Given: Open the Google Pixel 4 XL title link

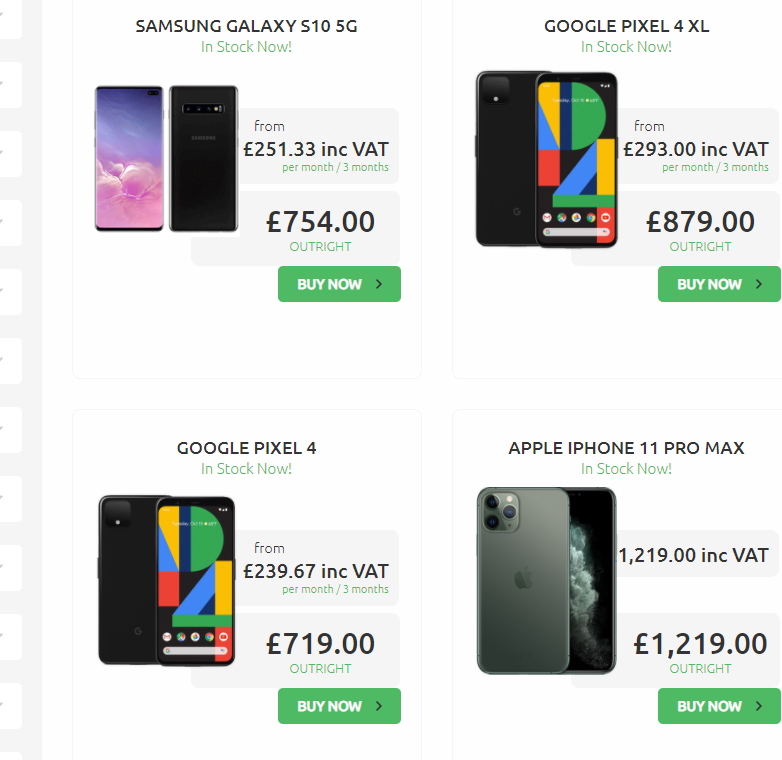Looking at the screenshot, I should (626, 26).
